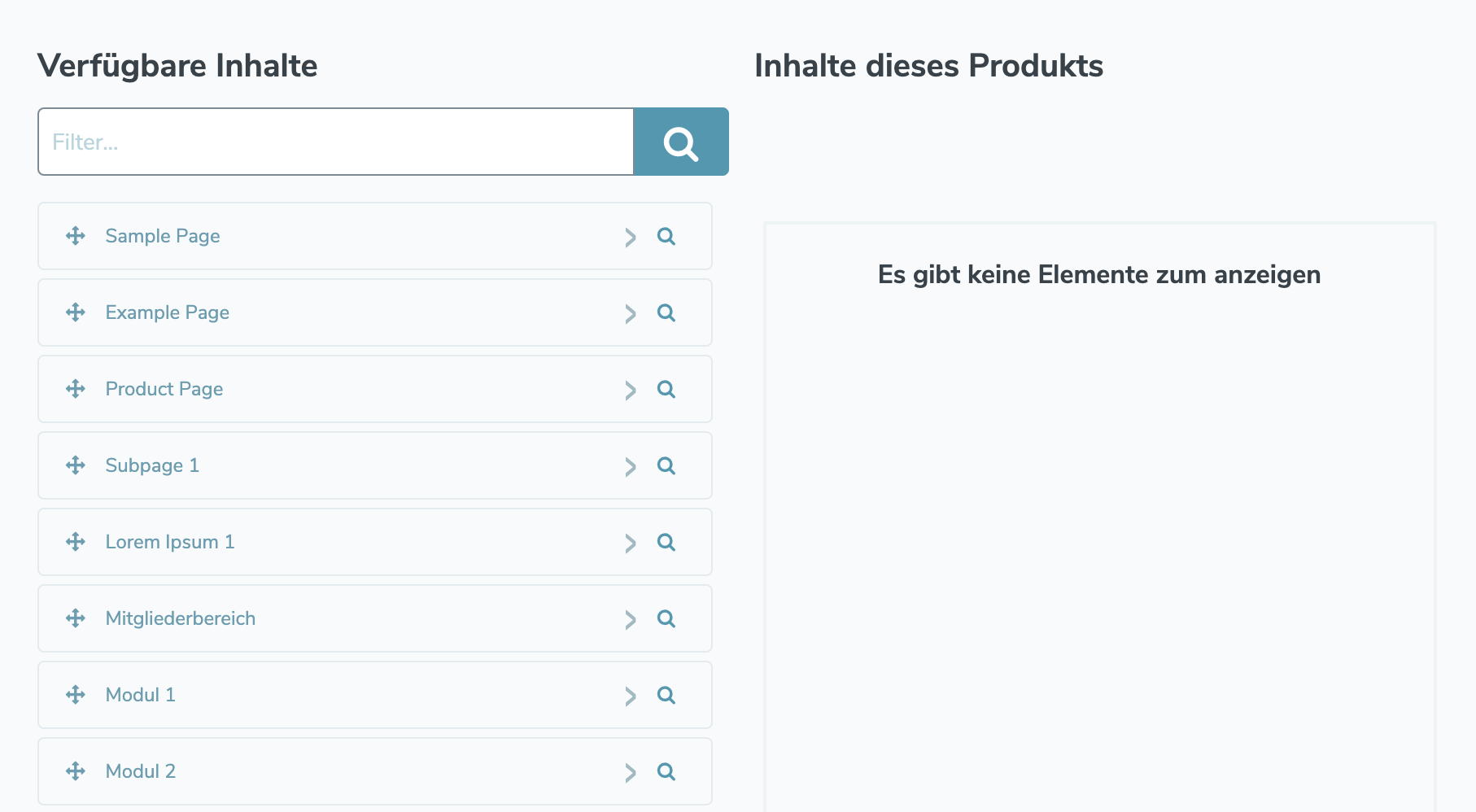1476x812 pixels.
Task: Click the Filter text input field
Action: point(335,142)
